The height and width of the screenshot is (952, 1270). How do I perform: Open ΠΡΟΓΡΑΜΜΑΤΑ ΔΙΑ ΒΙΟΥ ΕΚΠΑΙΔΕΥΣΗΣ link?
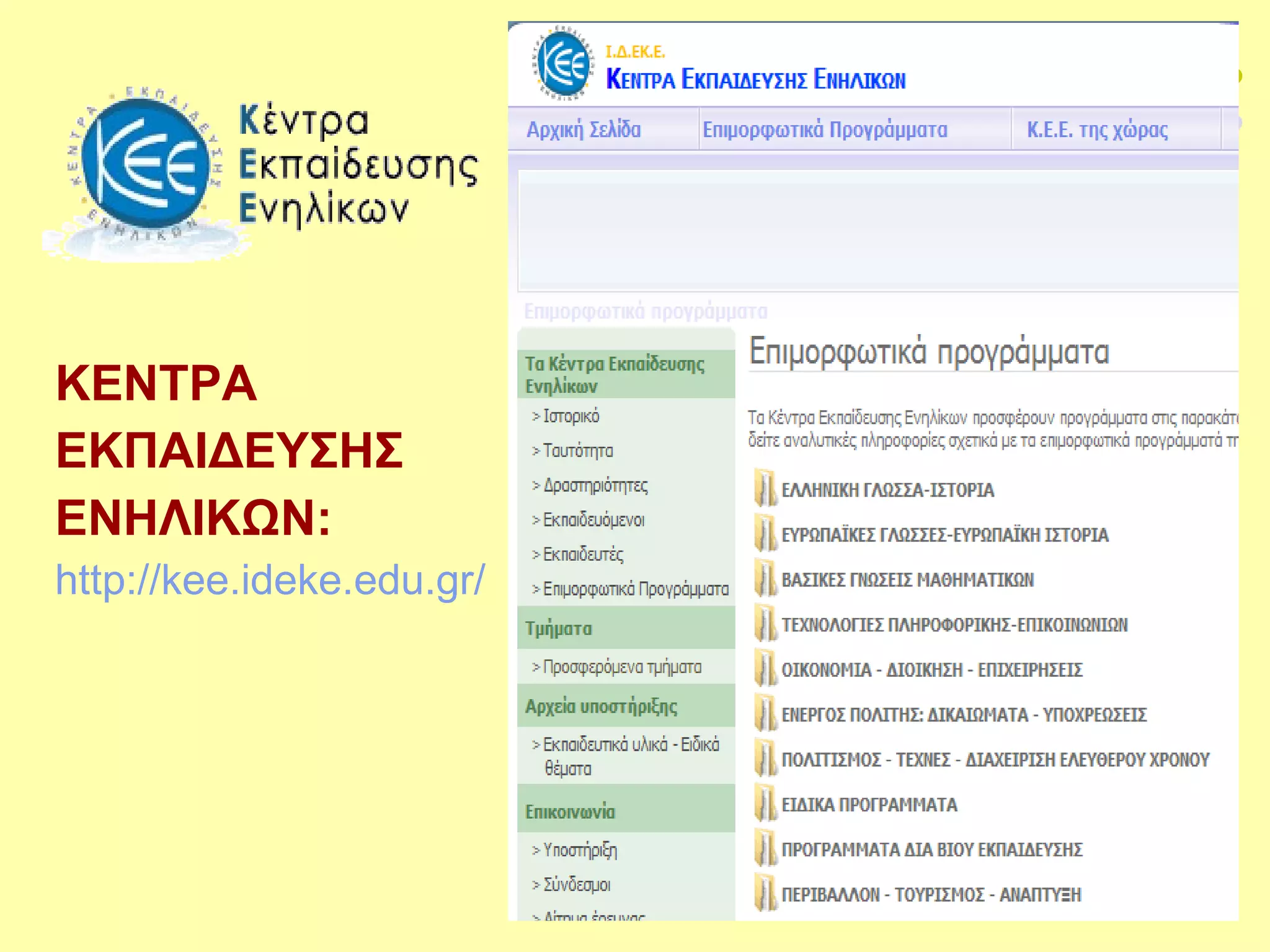coord(931,850)
